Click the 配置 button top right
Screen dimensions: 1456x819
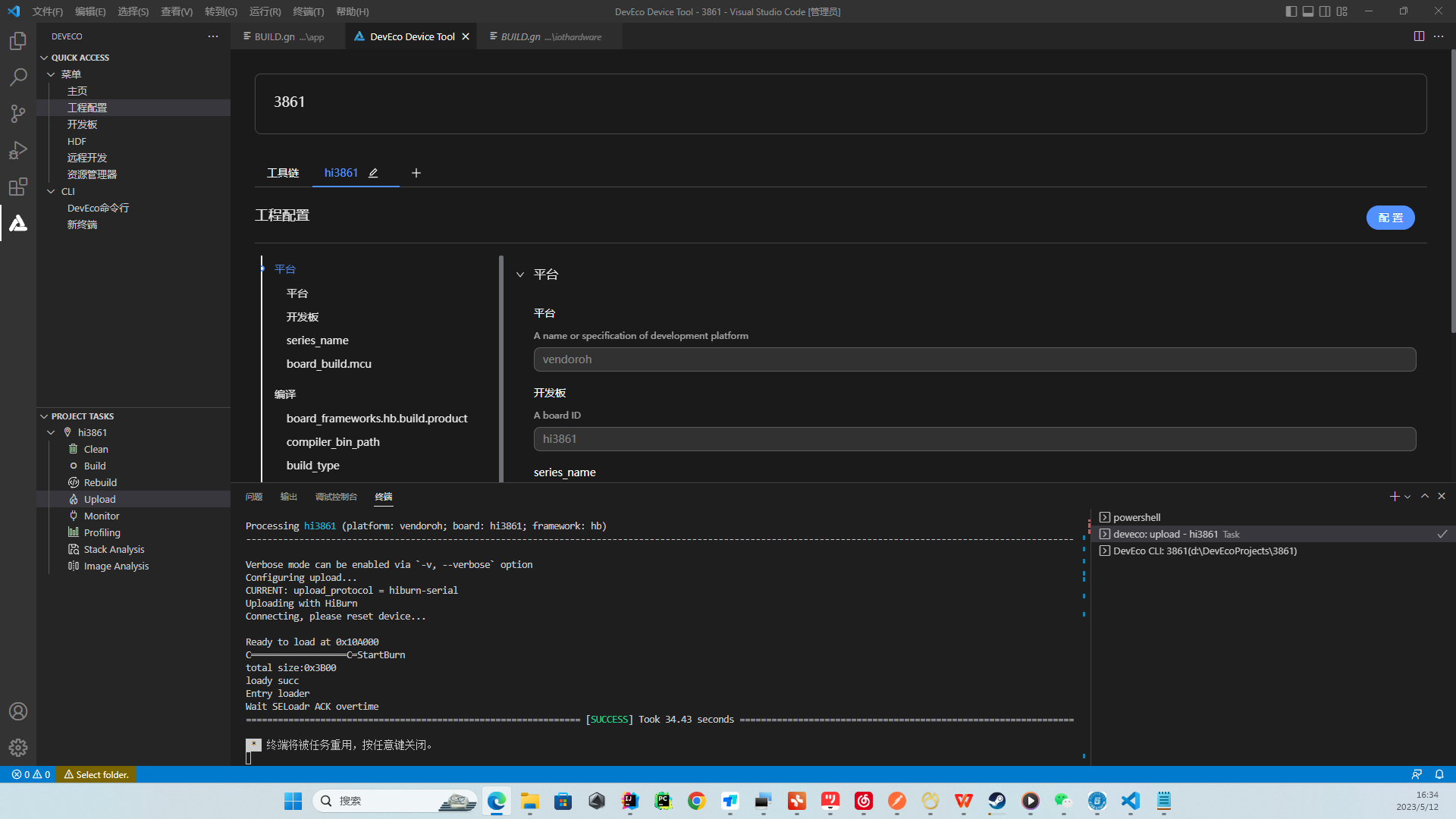tap(1391, 217)
